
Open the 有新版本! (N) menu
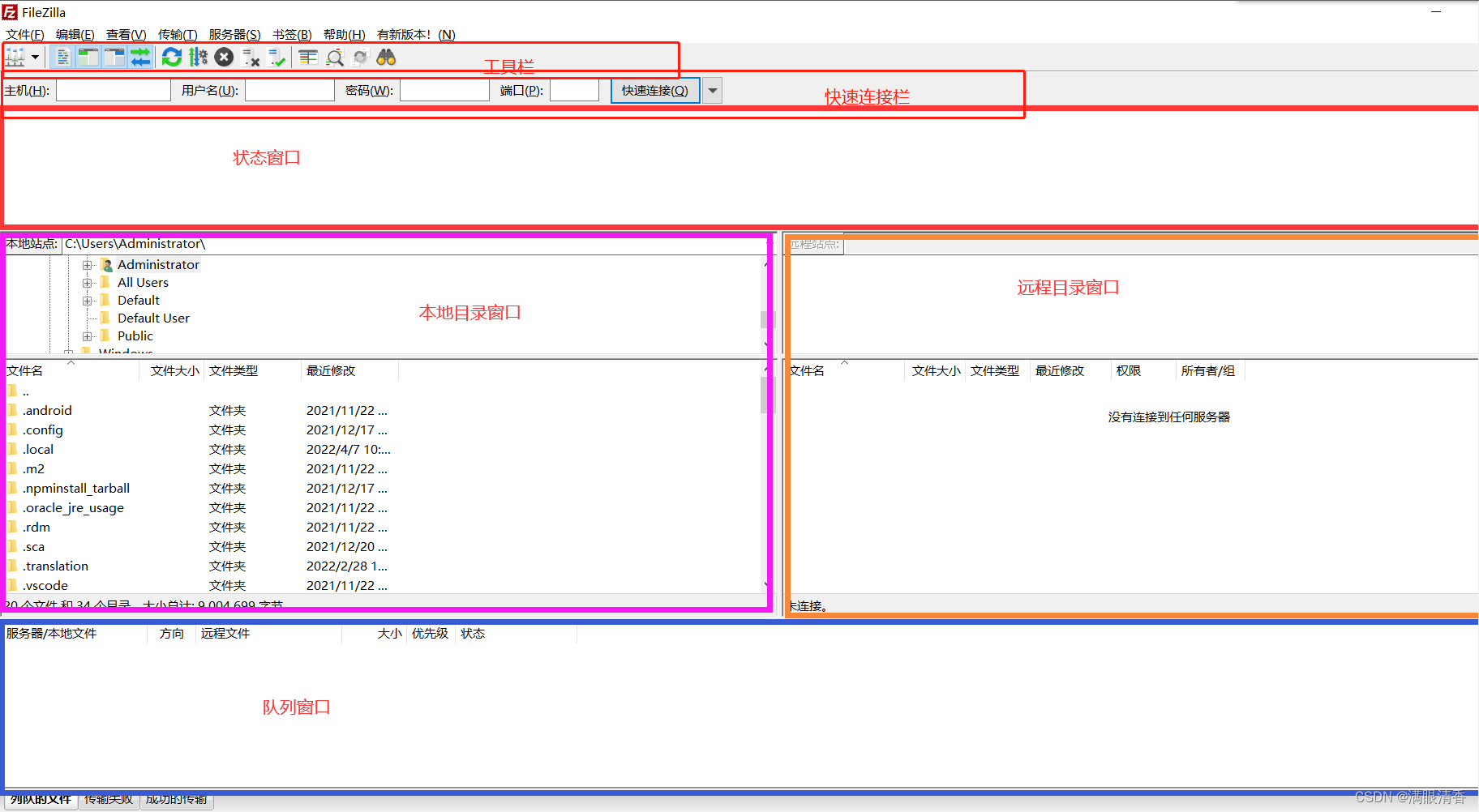(416, 35)
